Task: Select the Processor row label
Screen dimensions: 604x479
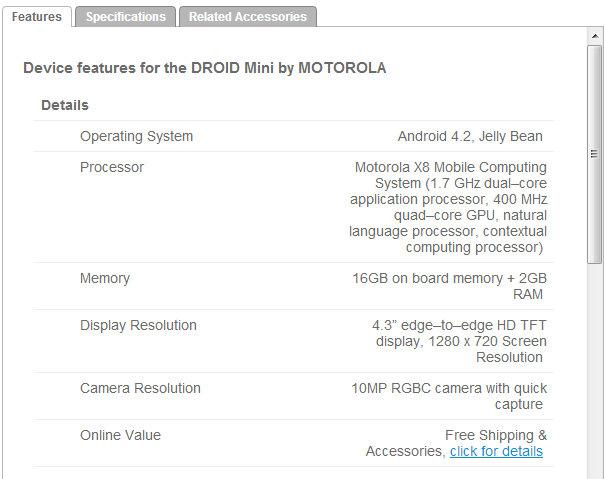Action: [x=112, y=167]
